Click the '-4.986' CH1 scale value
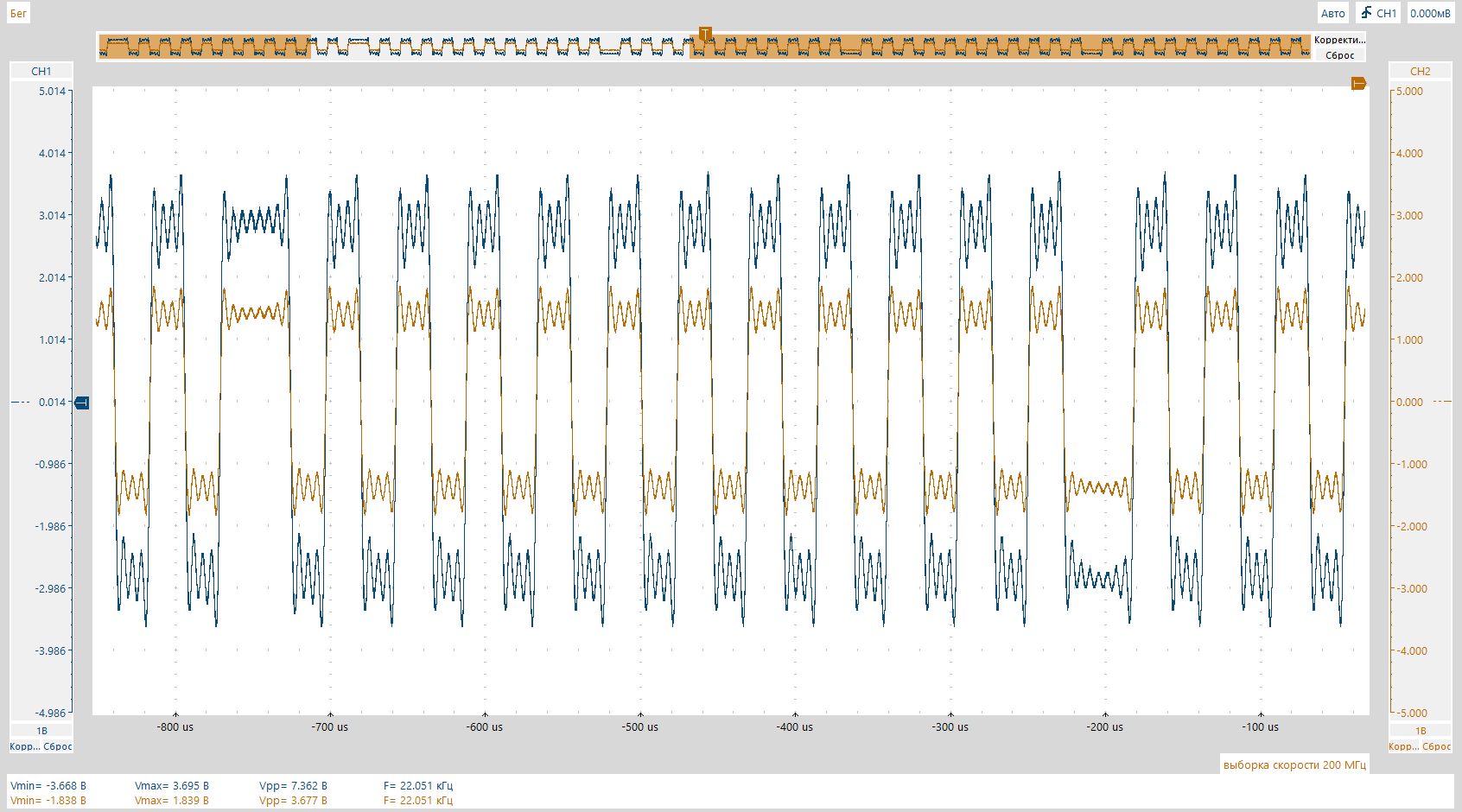The height and width of the screenshot is (812, 1462). click(x=50, y=713)
